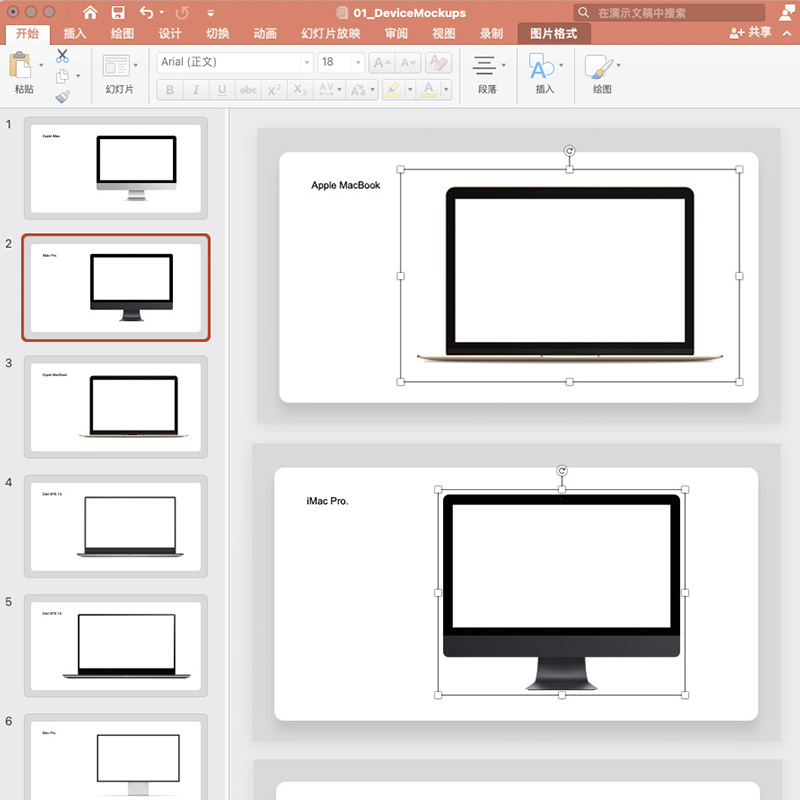Click the Redo icon
The height and width of the screenshot is (800, 800).
click(x=182, y=12)
